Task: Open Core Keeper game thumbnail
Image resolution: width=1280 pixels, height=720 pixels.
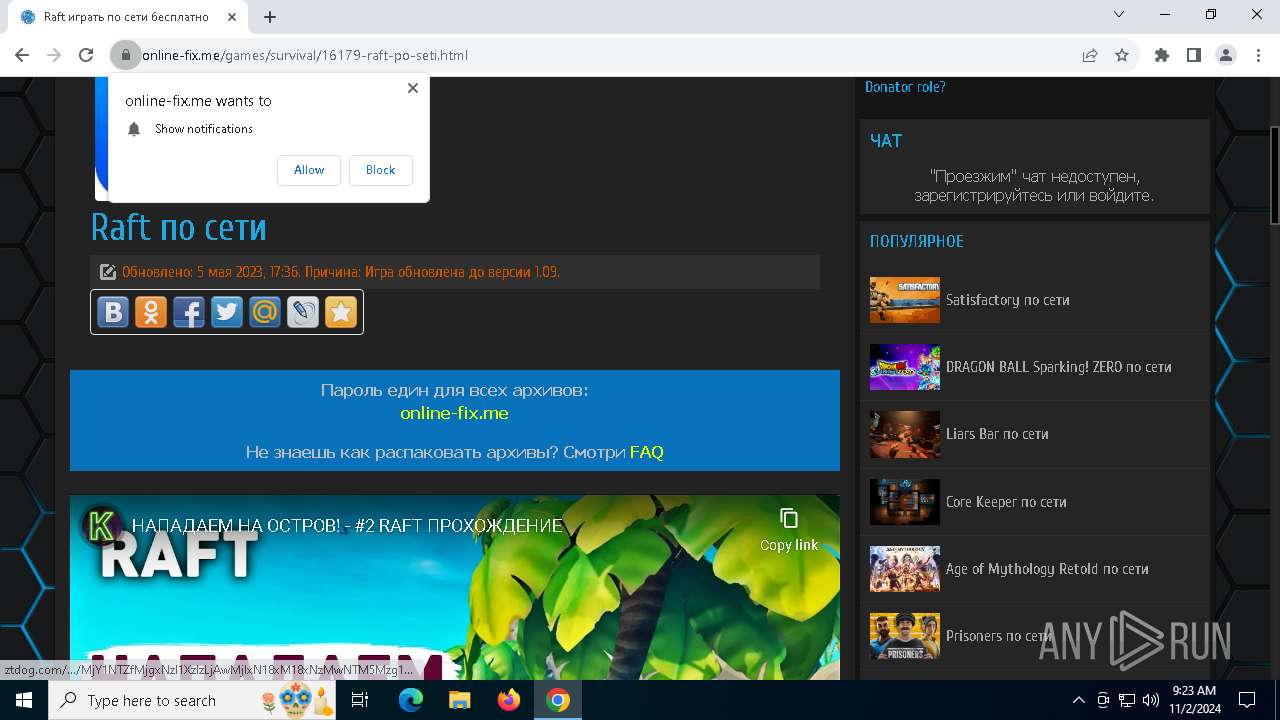Action: click(x=905, y=502)
